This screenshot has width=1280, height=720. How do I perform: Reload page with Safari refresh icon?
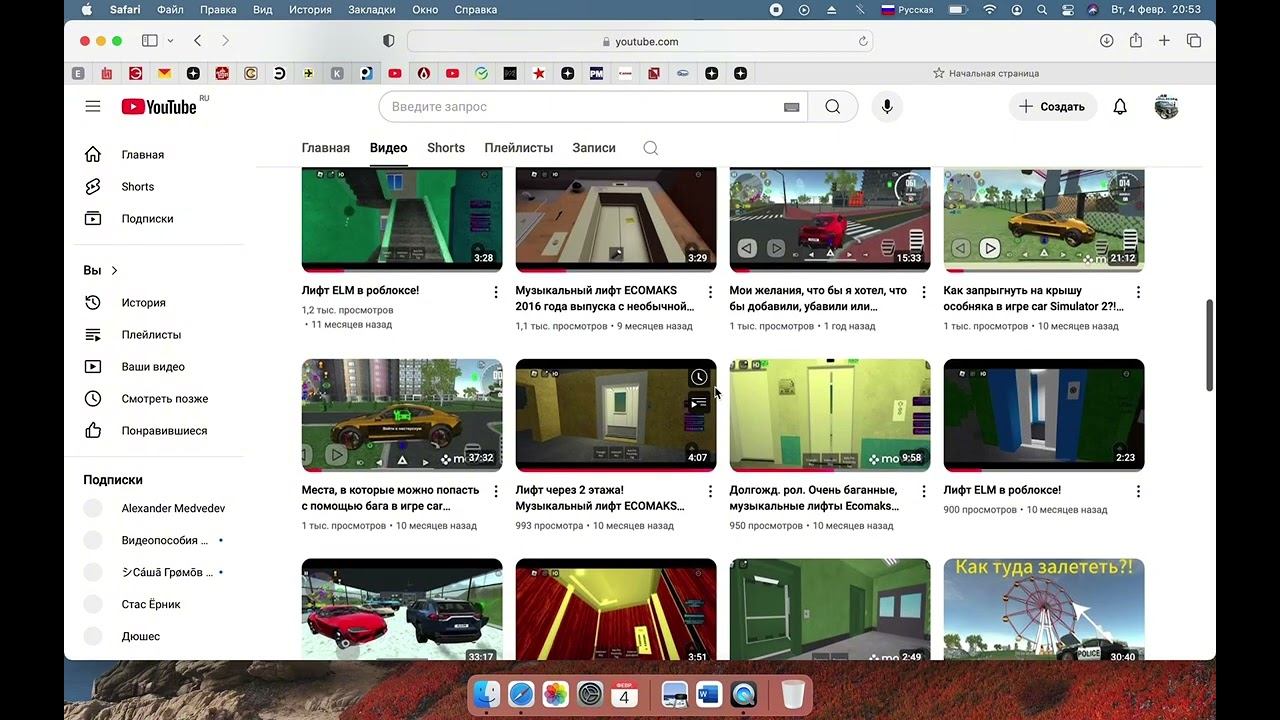click(863, 41)
